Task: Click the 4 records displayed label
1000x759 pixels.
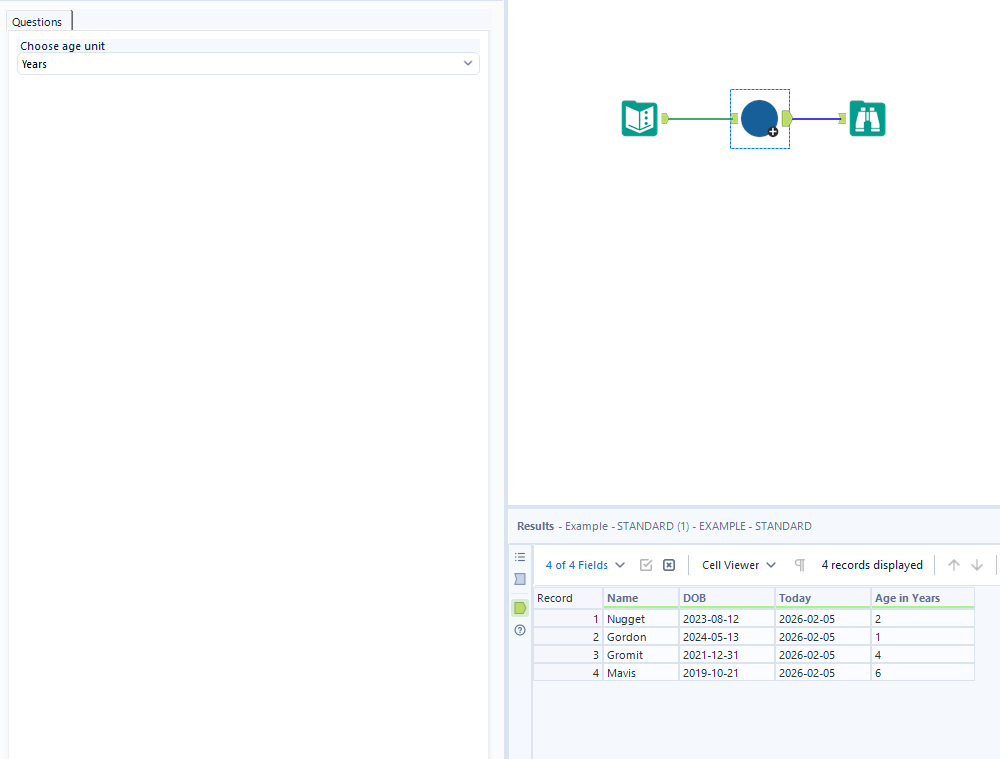Action: (x=872, y=565)
